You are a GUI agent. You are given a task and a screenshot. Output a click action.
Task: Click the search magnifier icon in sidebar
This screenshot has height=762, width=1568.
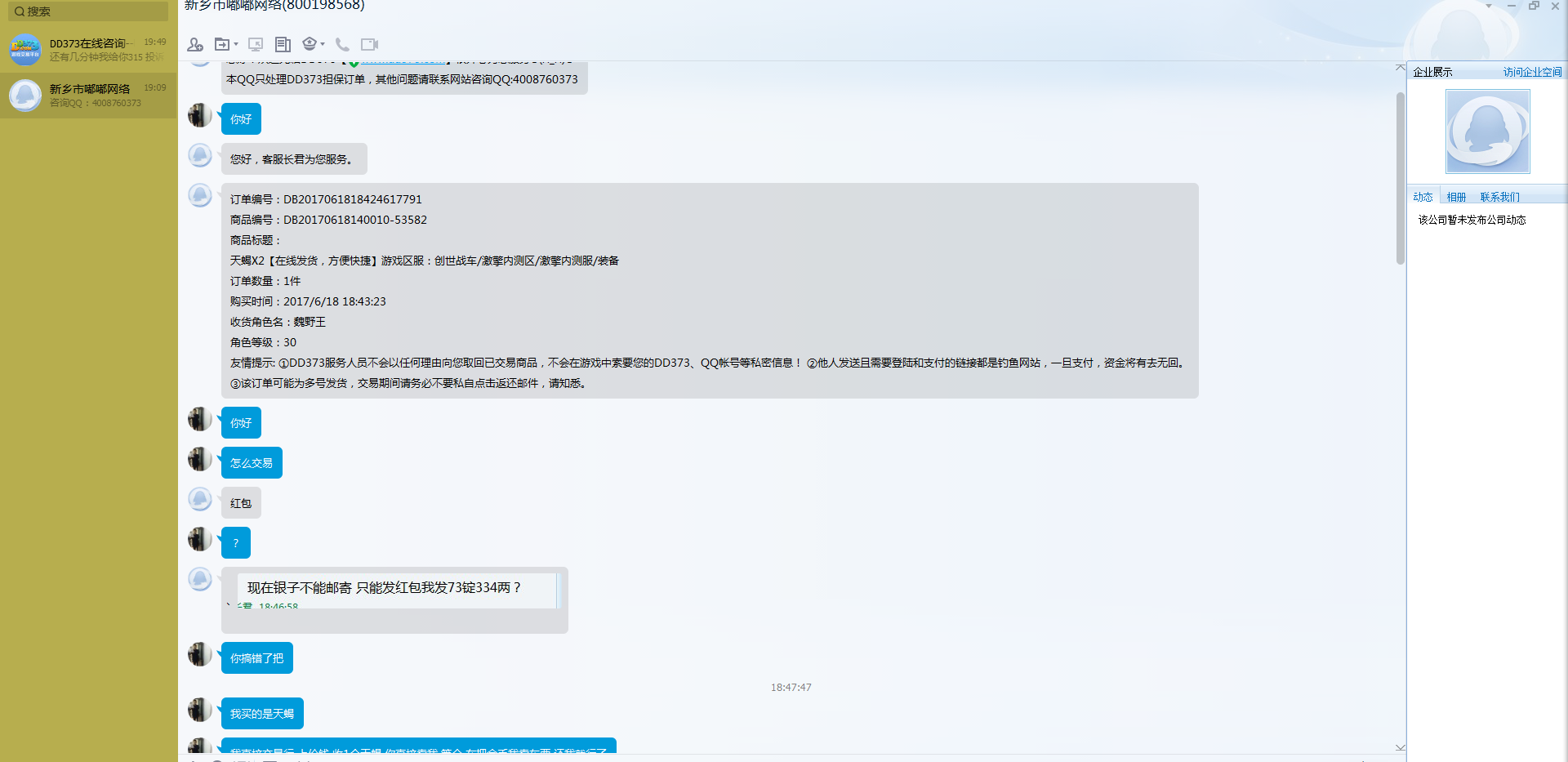[20, 11]
